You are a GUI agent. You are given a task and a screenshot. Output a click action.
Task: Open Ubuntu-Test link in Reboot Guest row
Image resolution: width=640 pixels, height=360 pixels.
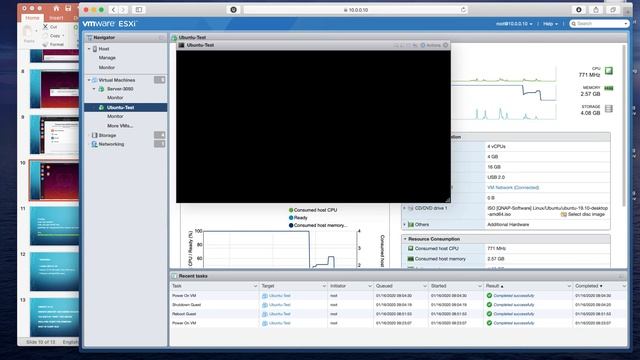pos(280,314)
